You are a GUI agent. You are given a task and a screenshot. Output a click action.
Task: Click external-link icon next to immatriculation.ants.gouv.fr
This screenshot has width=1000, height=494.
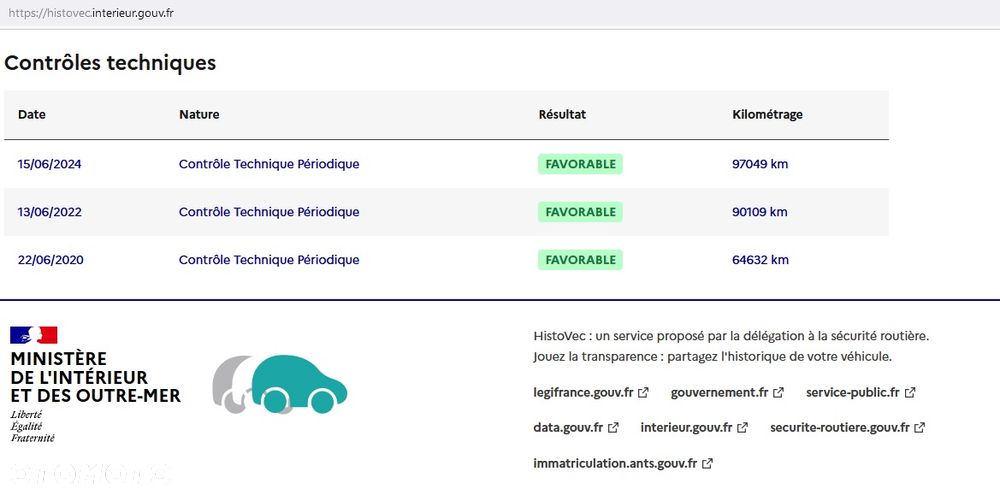(707, 463)
